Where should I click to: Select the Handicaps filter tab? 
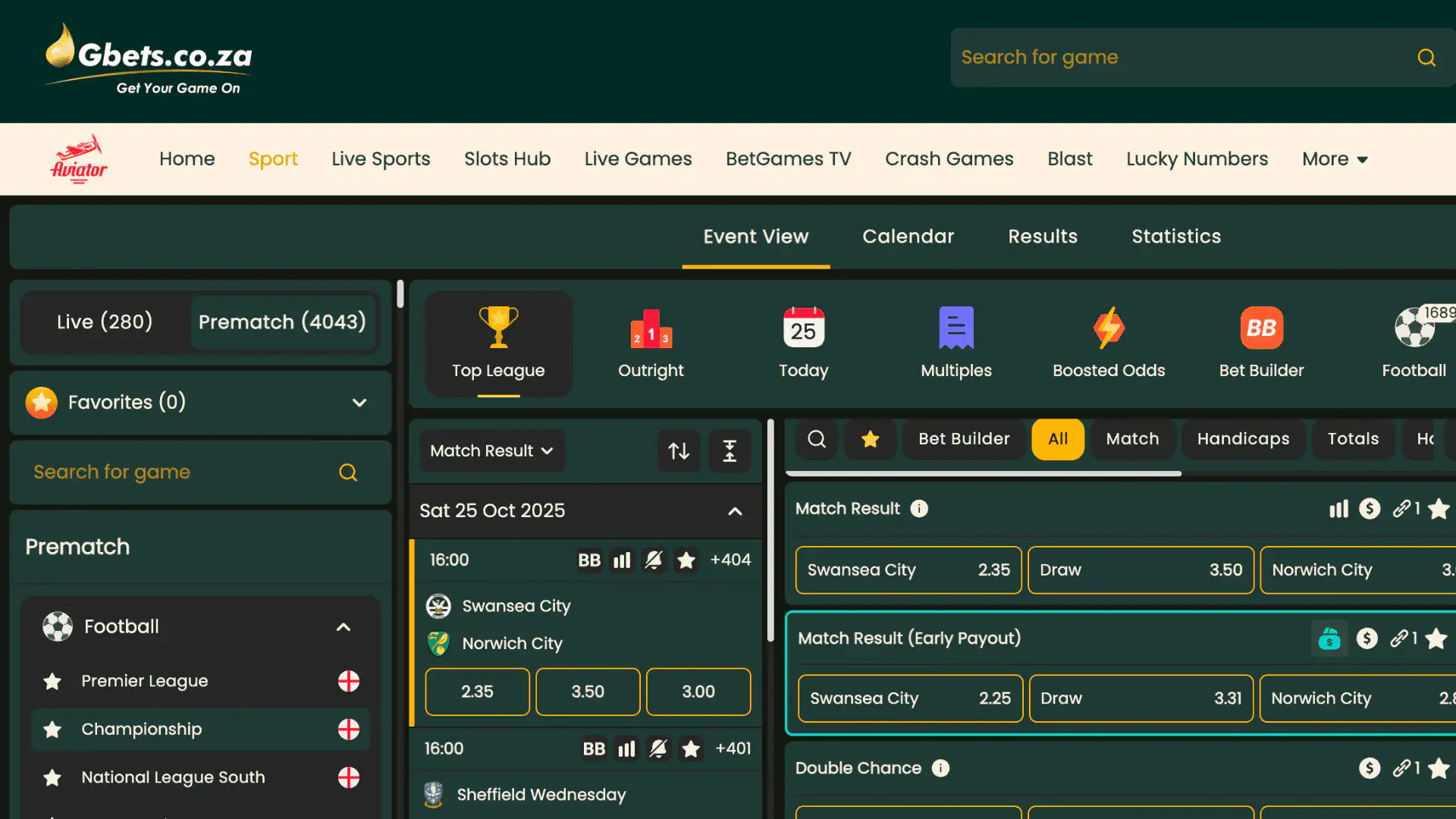pyautogui.click(x=1243, y=438)
